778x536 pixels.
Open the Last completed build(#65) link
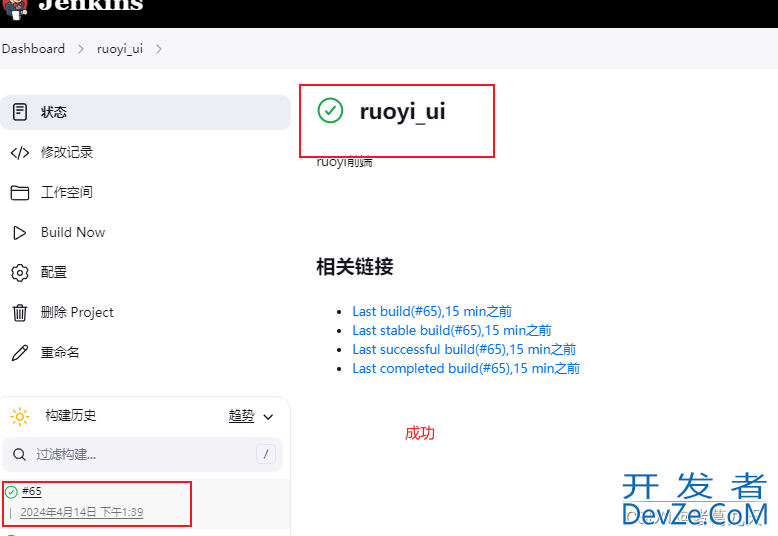pos(466,369)
